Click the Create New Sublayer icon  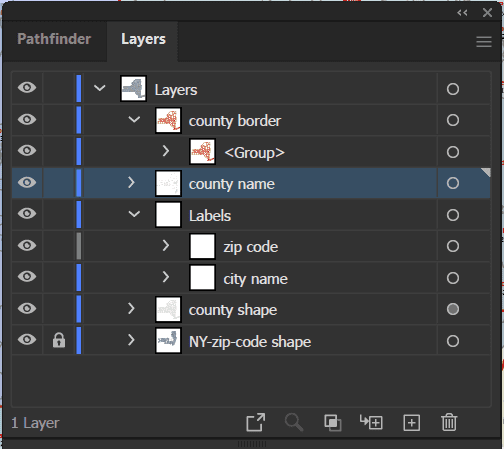tap(371, 422)
